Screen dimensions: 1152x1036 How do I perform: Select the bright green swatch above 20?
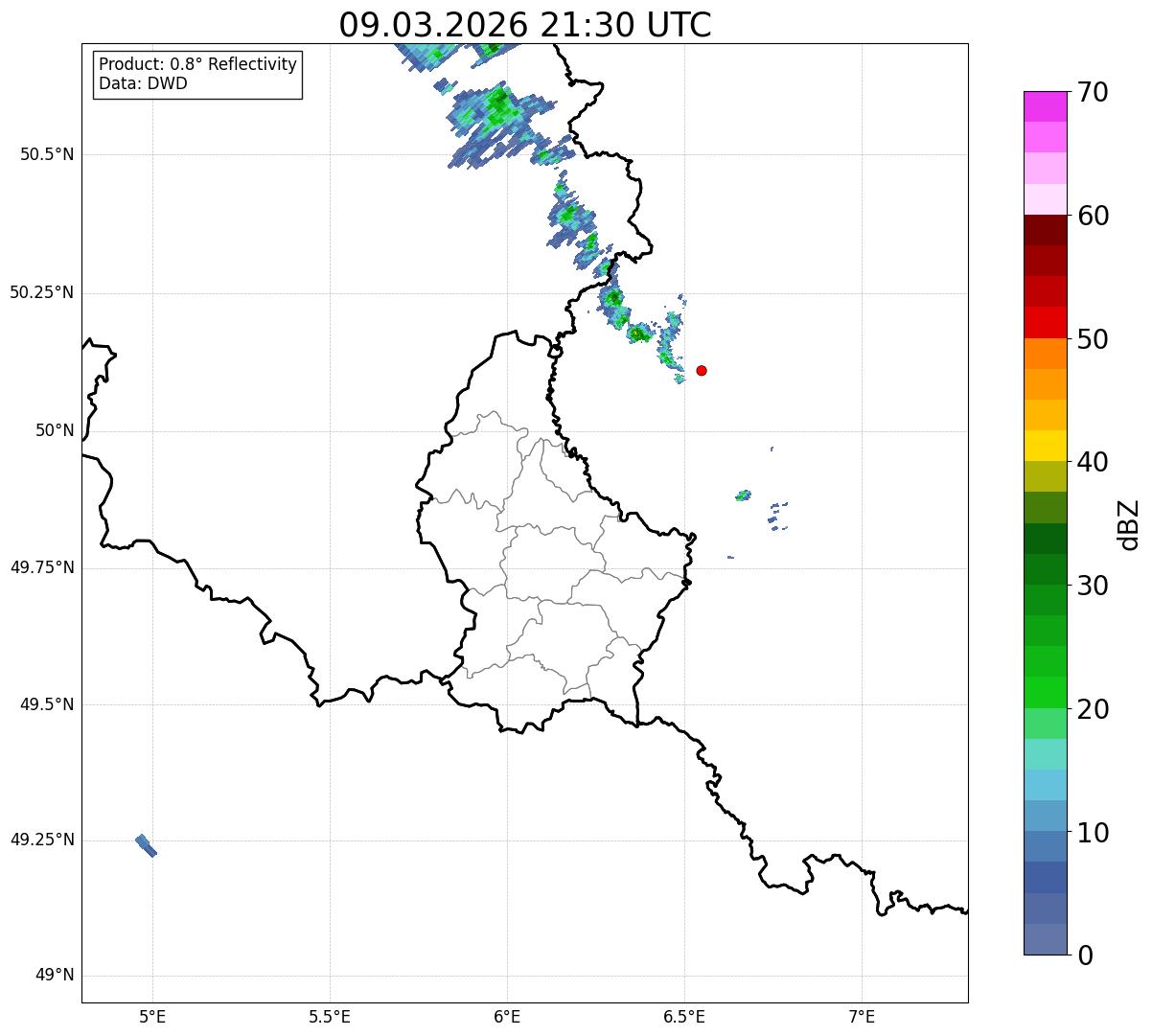pyautogui.click(x=1046, y=692)
